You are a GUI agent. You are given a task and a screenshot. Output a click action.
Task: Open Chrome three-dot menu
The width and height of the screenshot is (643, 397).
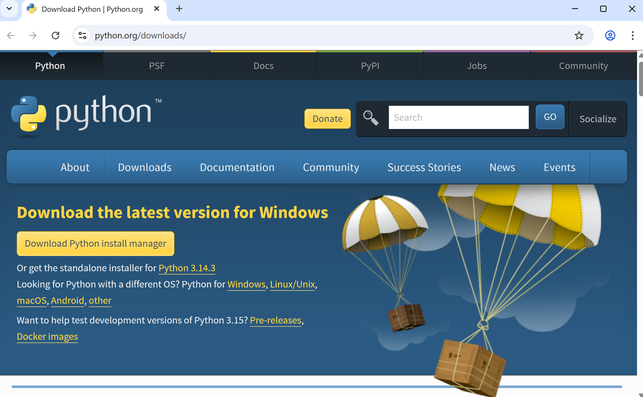(x=632, y=36)
